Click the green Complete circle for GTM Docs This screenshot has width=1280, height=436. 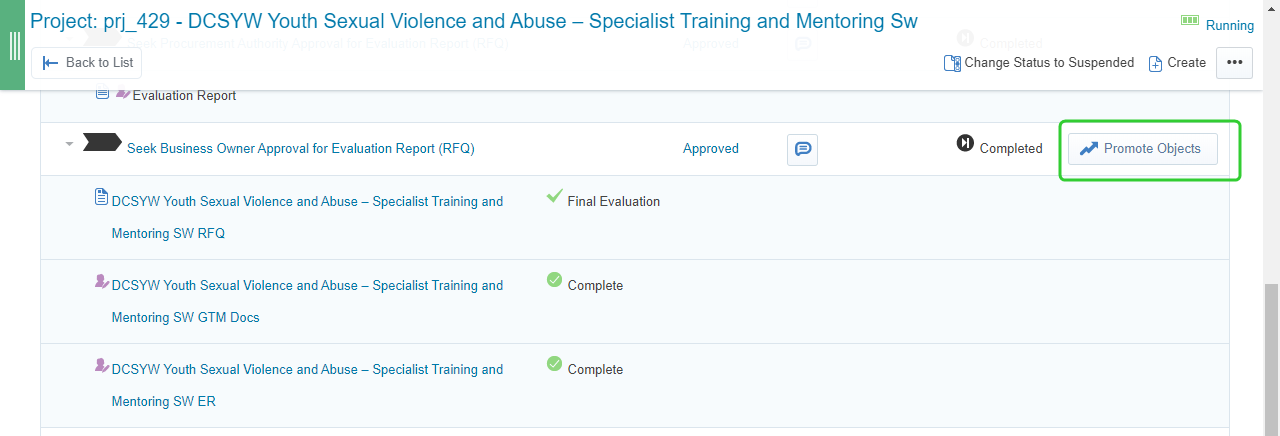[554, 280]
